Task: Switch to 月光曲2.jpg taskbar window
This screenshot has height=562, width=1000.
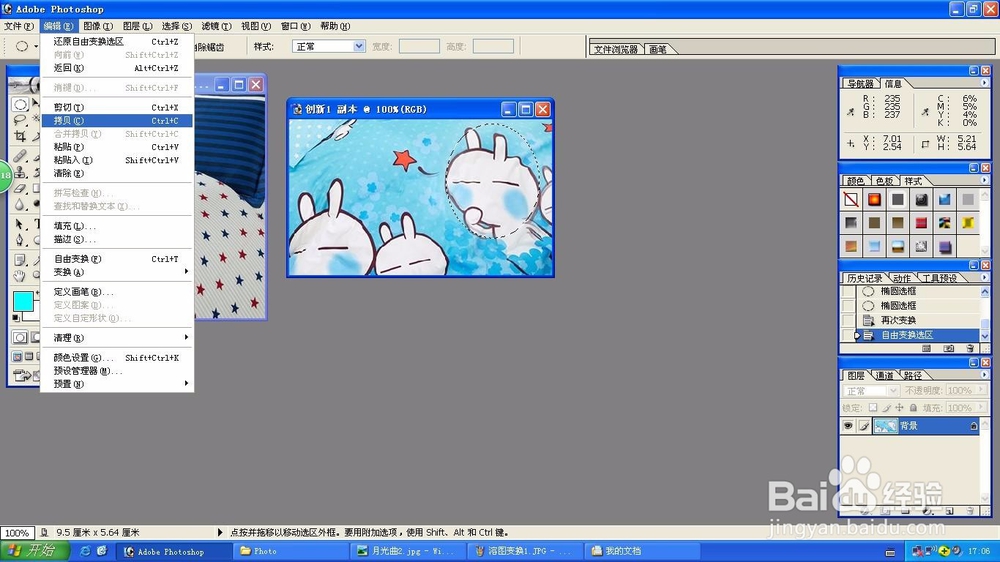Action: click(x=407, y=551)
